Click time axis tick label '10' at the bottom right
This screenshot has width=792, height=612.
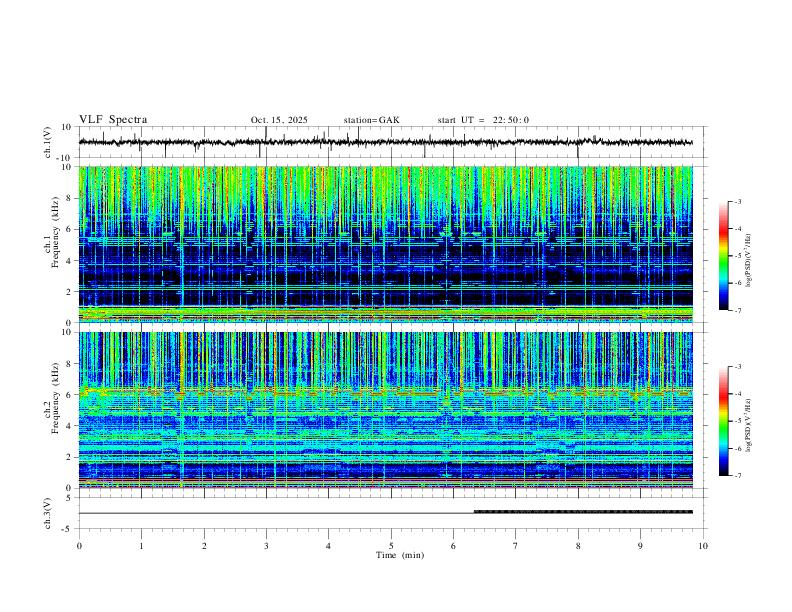[703, 546]
